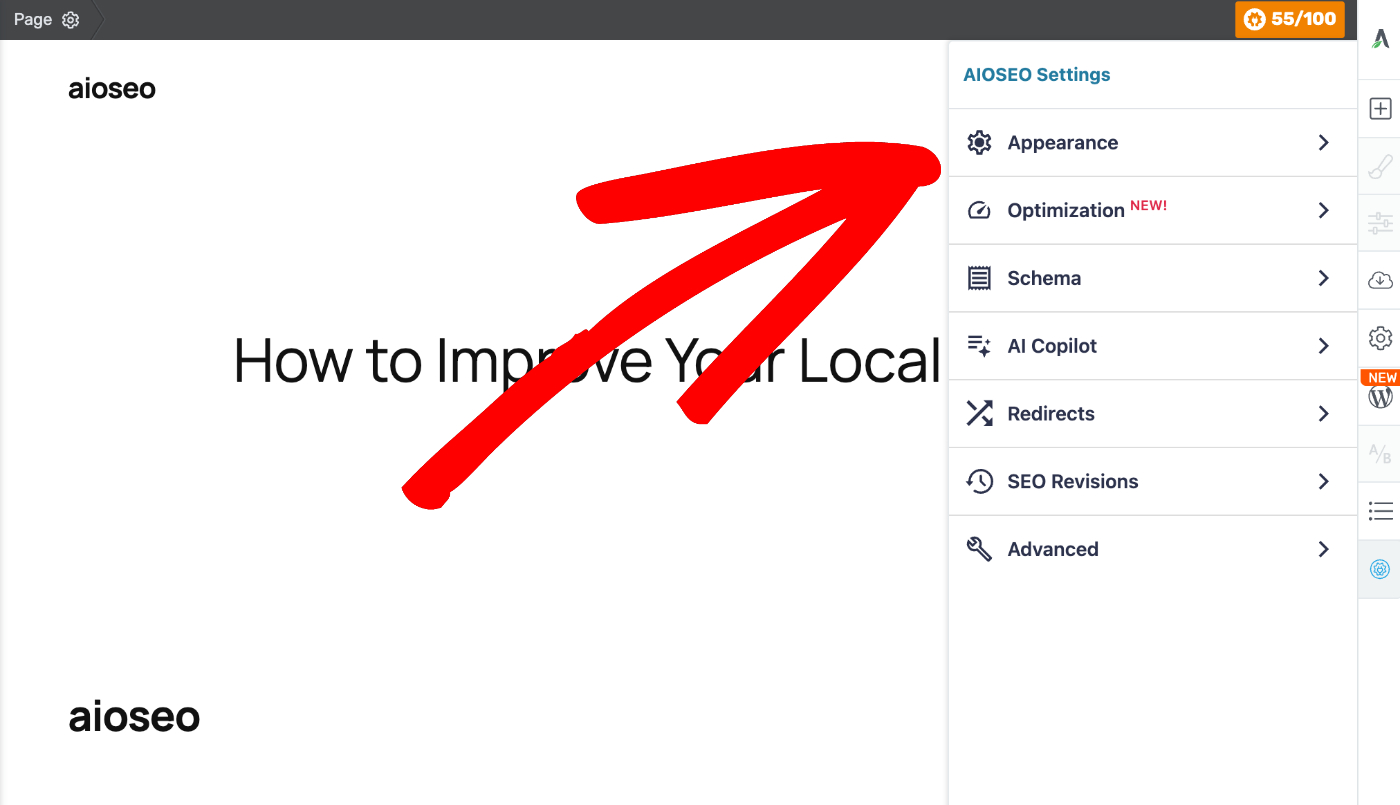The width and height of the screenshot is (1400, 805).
Task: Click the gear icon beside Appearance
Action: [979, 143]
